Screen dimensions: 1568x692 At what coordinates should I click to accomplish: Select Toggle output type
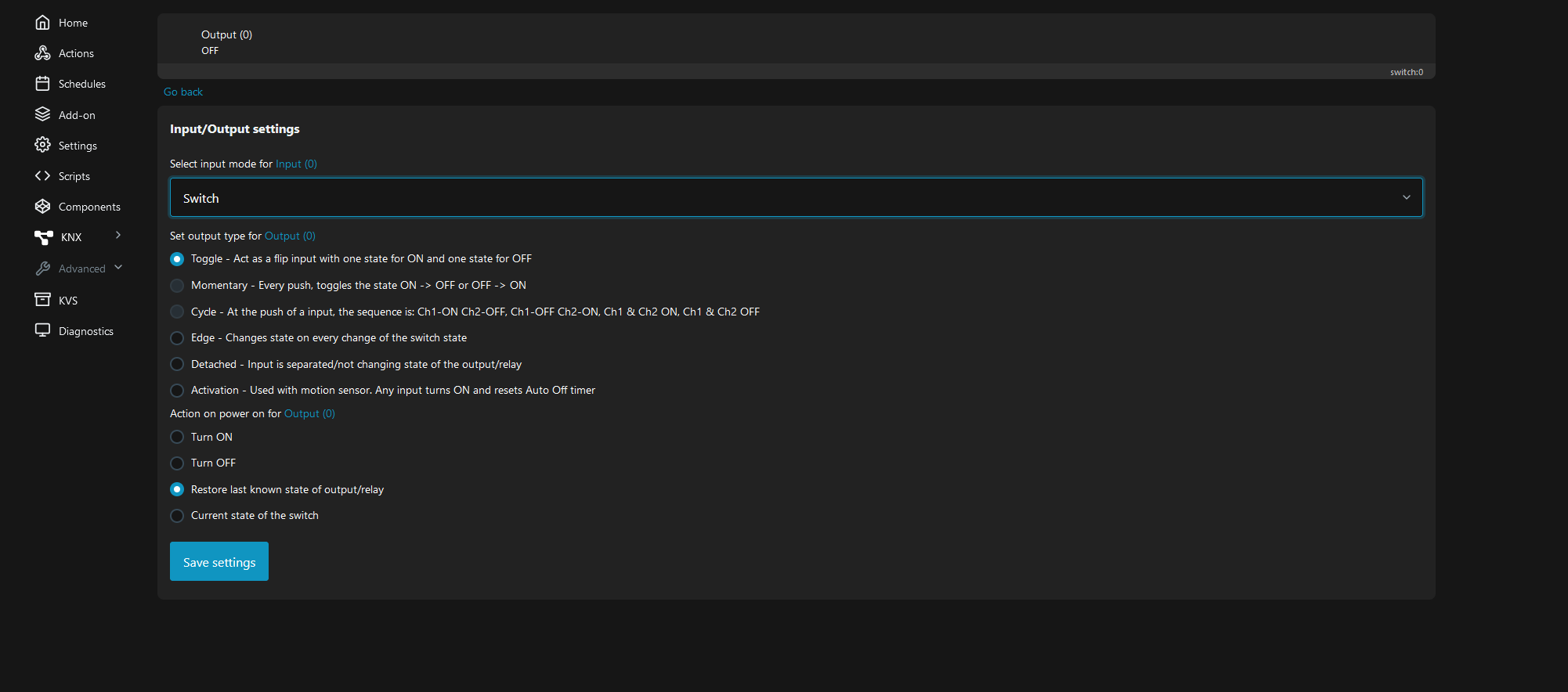pos(177,259)
